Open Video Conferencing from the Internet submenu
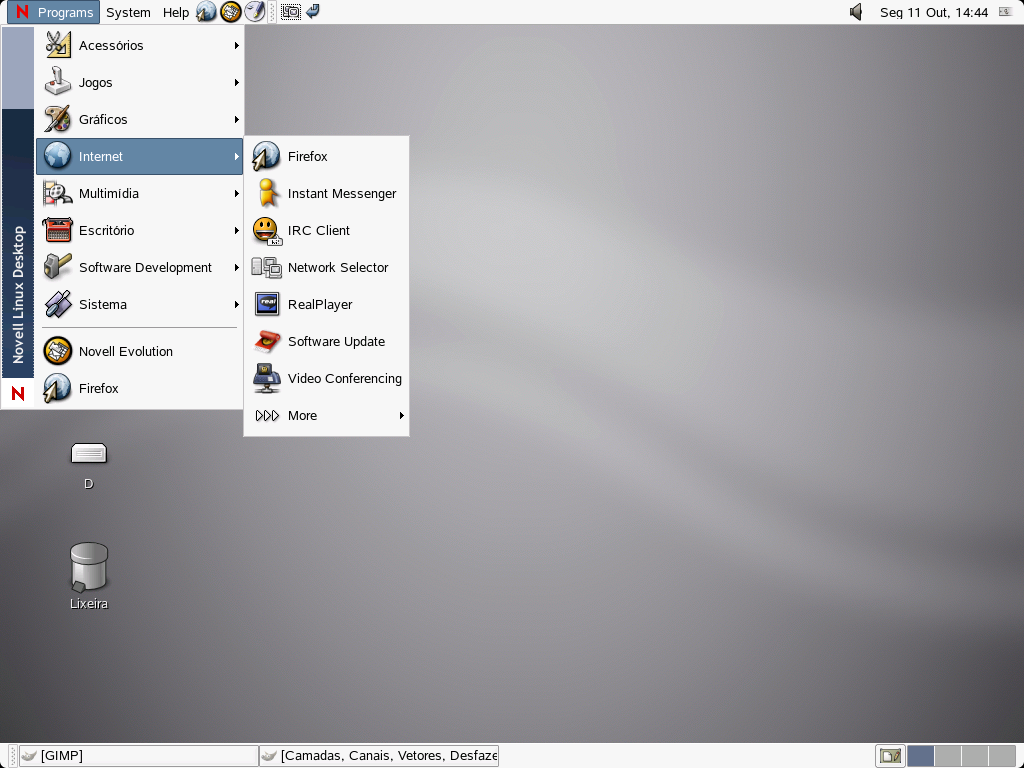Viewport: 1024px width, 768px height. [344, 378]
